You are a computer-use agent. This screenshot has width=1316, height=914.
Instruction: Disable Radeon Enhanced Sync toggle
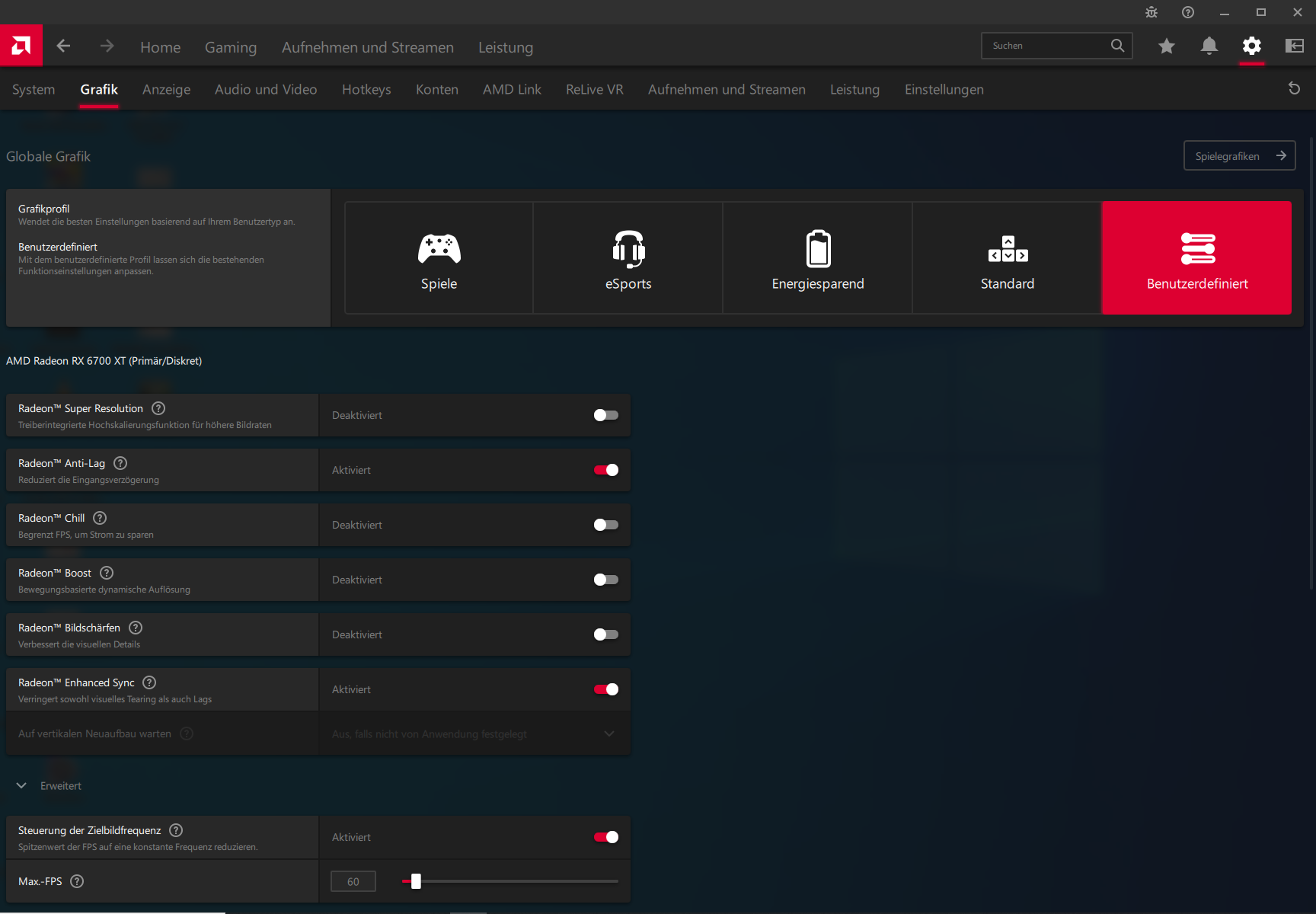pos(606,689)
